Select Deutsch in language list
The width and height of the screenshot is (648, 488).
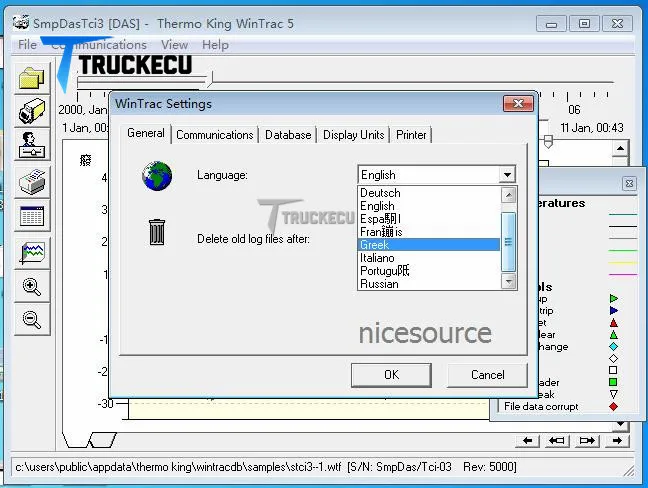(429, 193)
